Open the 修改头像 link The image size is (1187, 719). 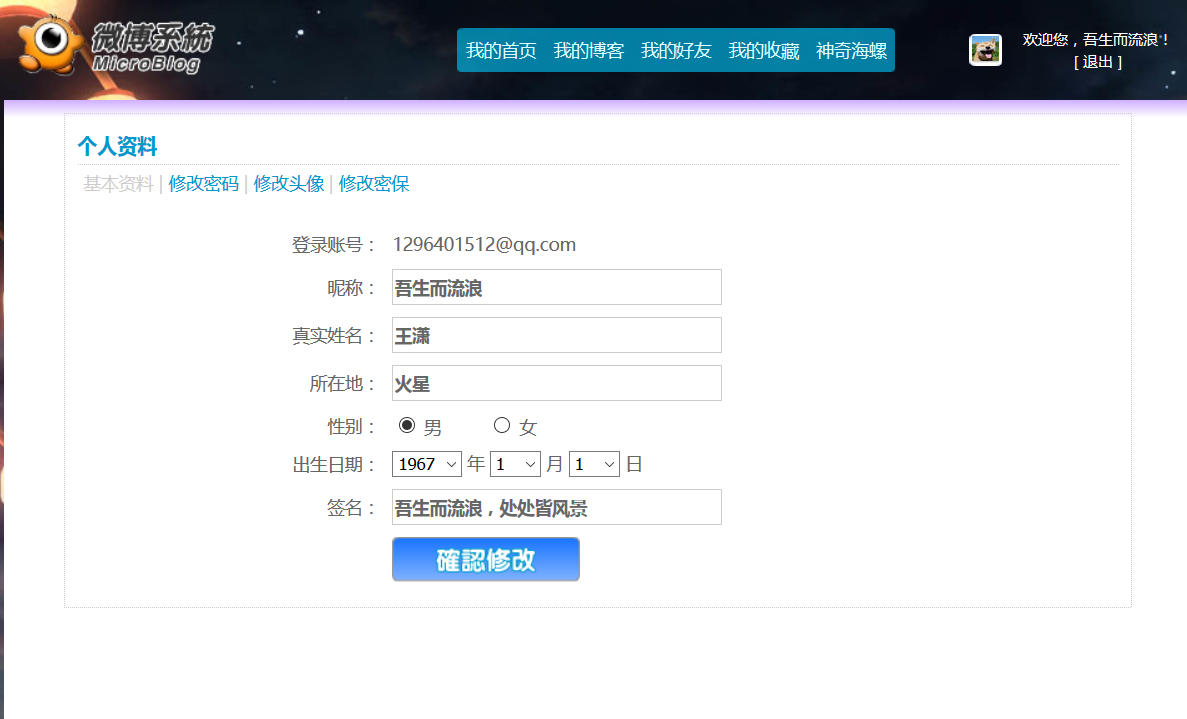tap(288, 184)
